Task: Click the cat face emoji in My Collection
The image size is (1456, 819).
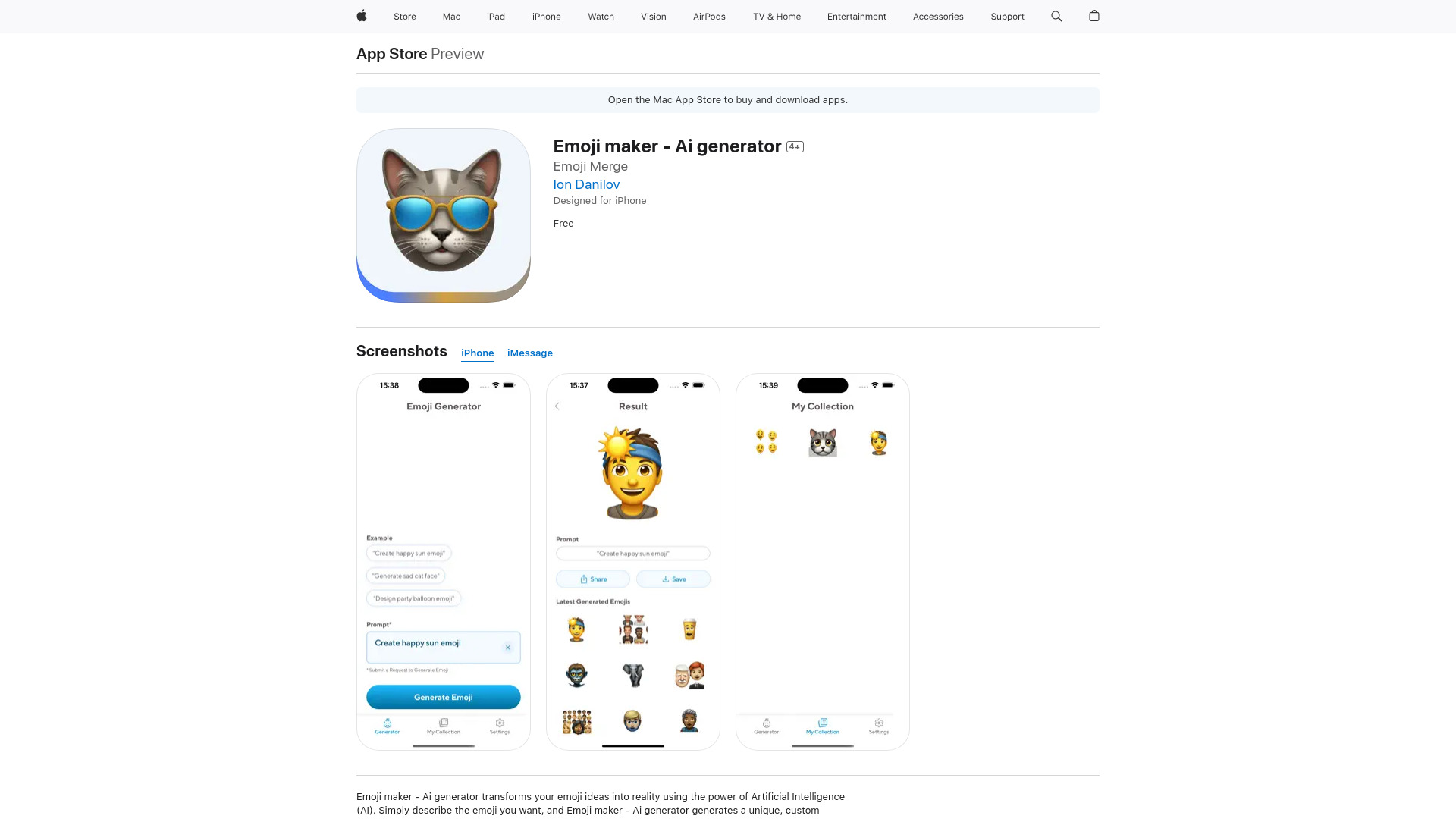Action: click(x=822, y=441)
